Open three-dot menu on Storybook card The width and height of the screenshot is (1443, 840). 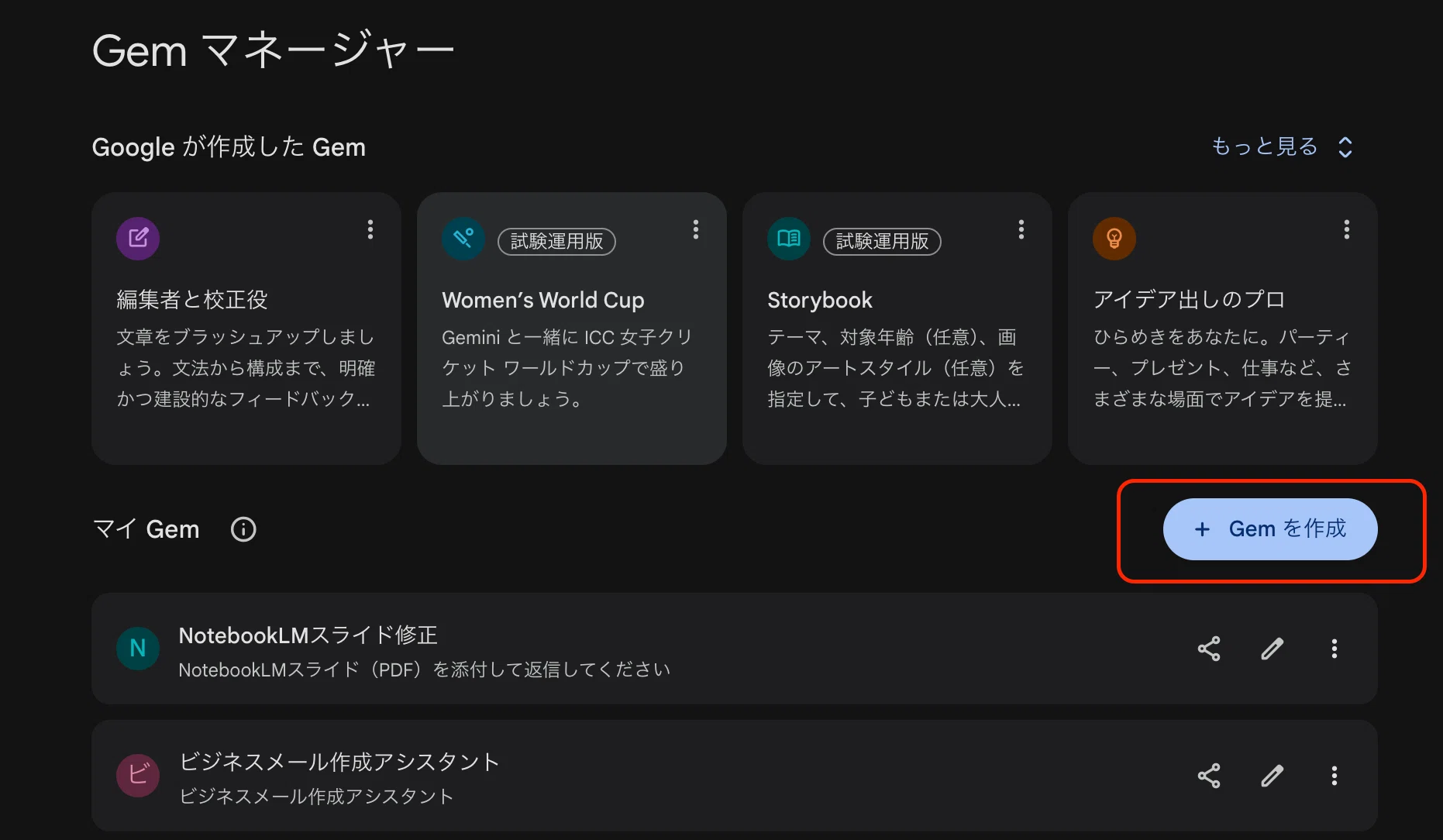[1021, 229]
